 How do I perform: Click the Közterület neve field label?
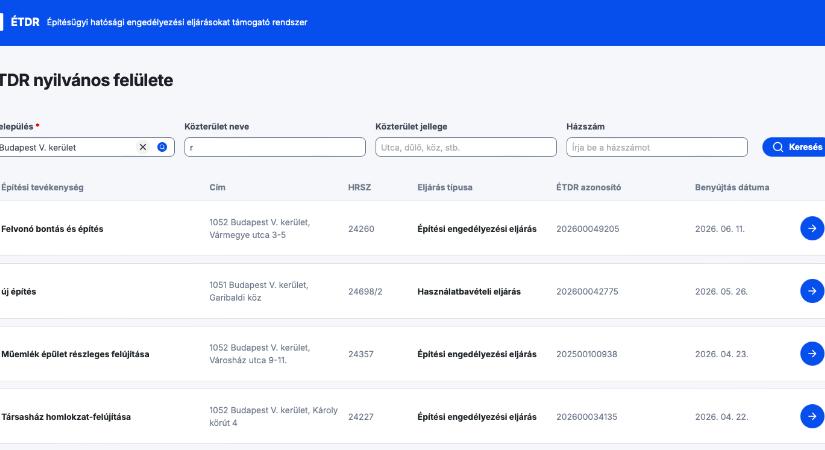217,126
